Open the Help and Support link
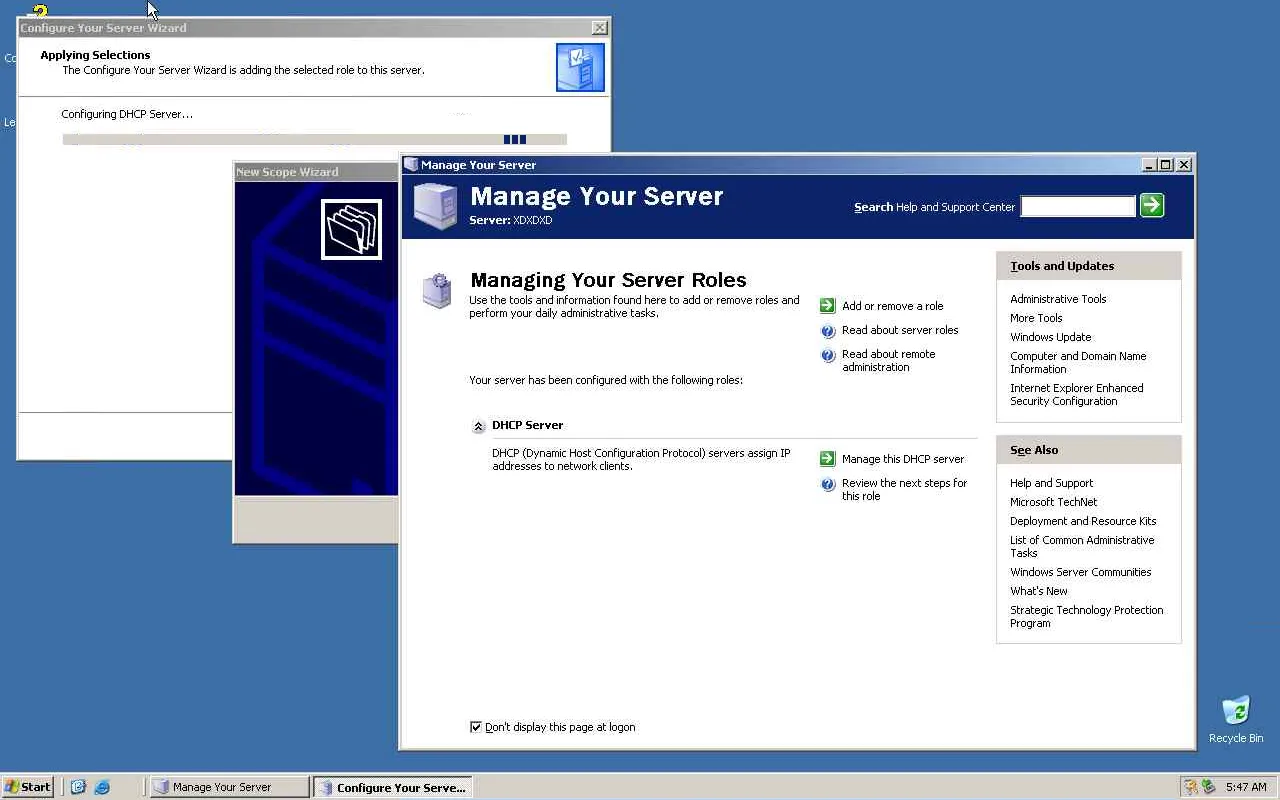The image size is (1280, 800). [1051, 483]
